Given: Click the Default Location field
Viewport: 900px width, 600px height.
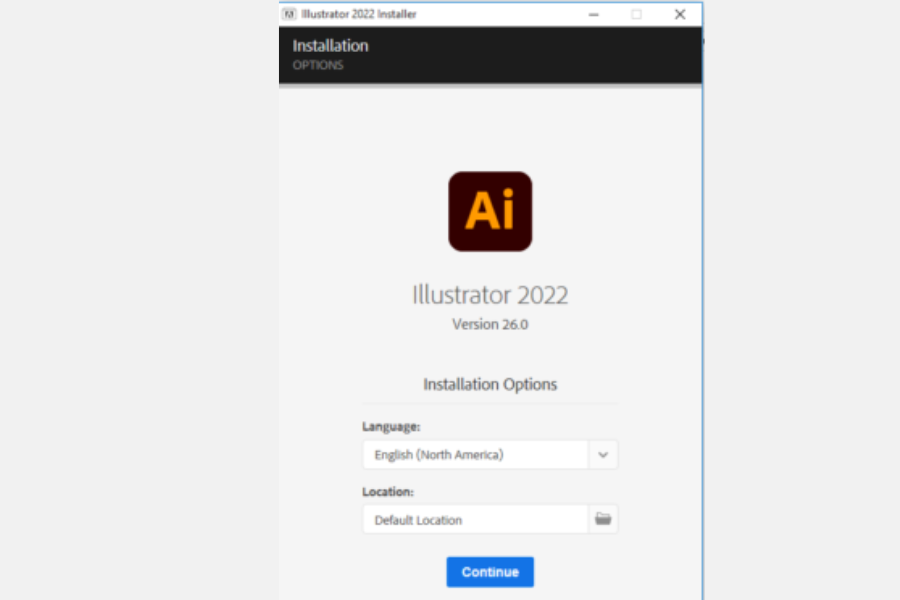Looking at the screenshot, I should coord(475,520).
